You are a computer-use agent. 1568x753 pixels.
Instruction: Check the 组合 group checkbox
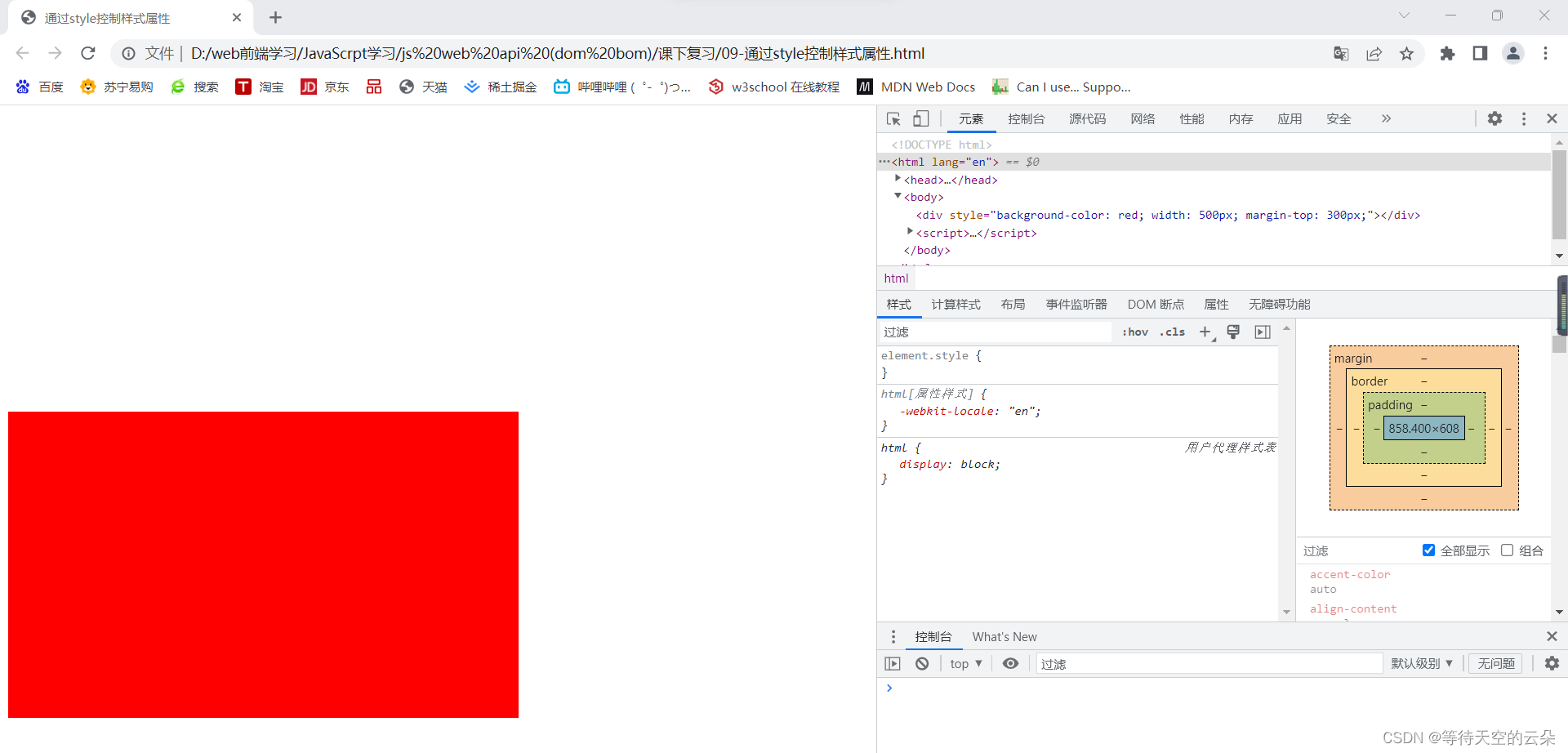(1508, 550)
